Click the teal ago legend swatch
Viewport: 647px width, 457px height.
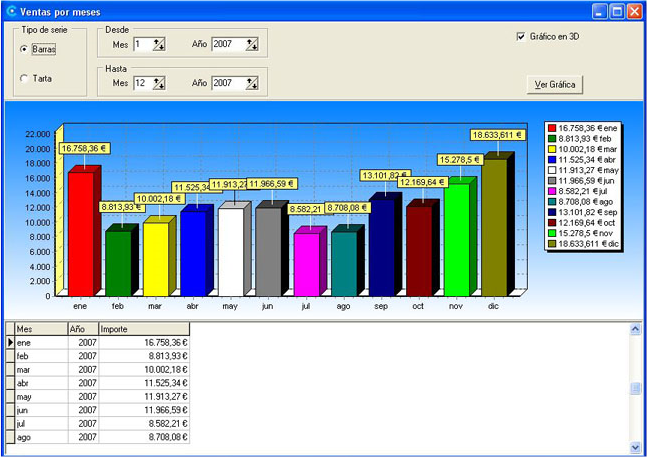point(552,202)
